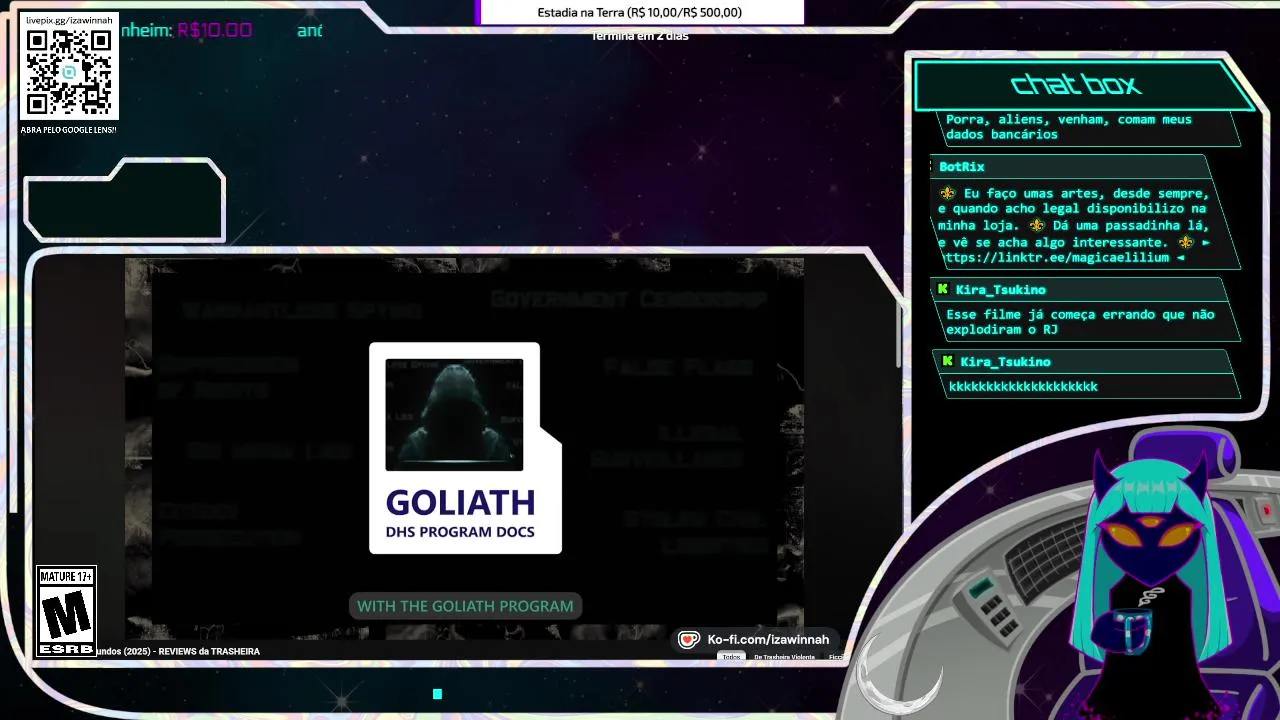The height and width of the screenshot is (720, 1280).
Task: Click the green K badge beside the first Kira_Tsukino name
Action: [942, 289]
